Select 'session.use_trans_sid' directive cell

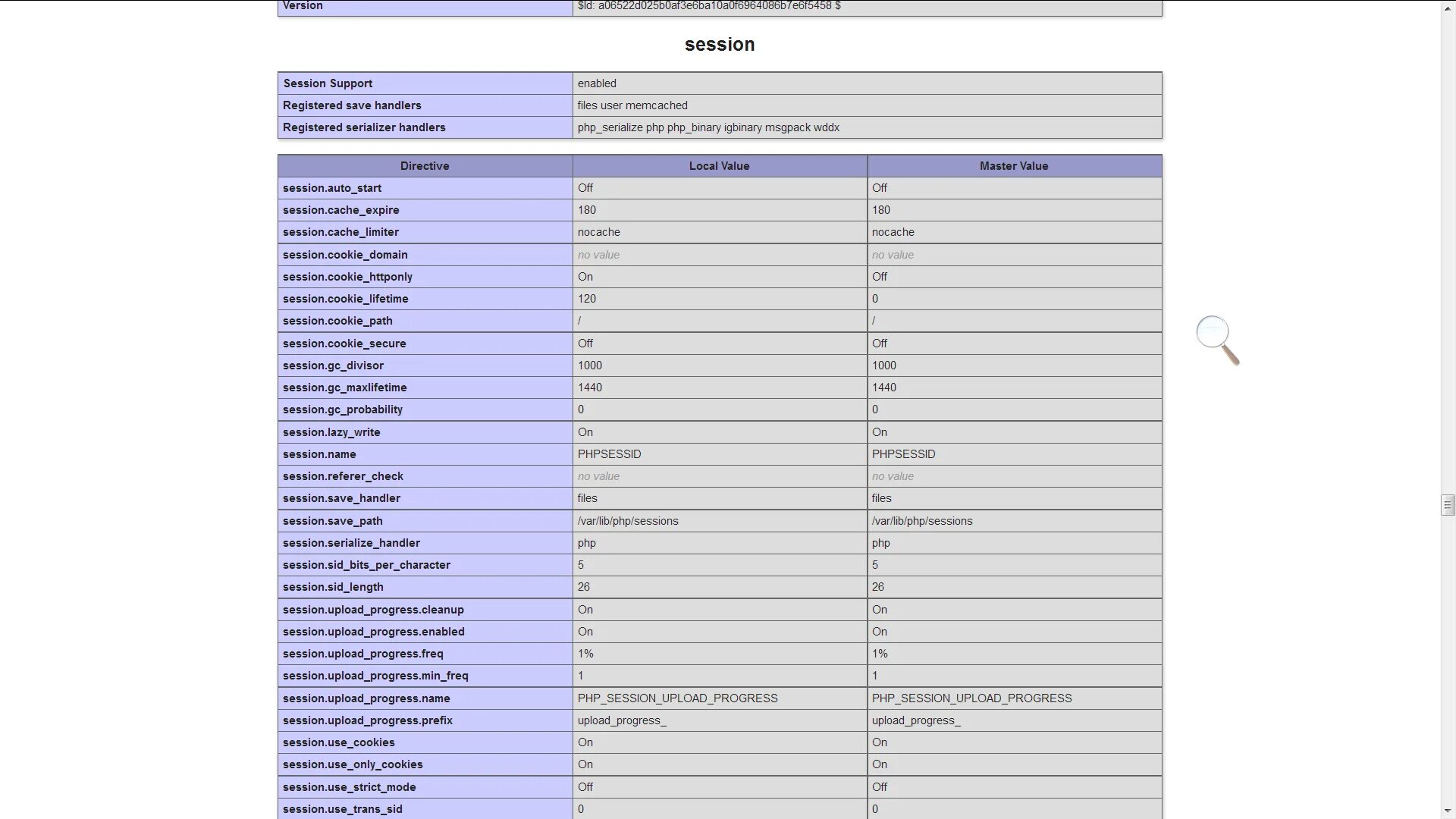pos(425,809)
